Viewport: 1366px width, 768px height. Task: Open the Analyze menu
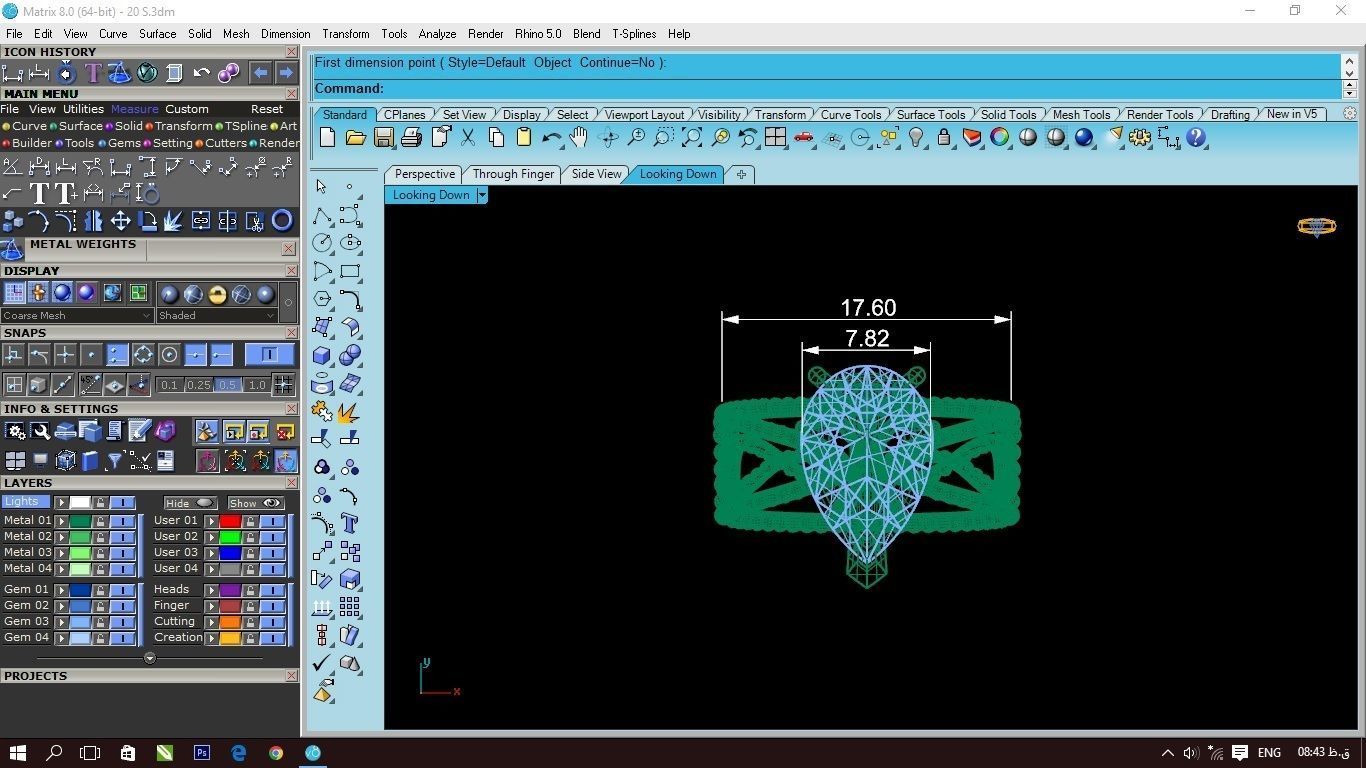[437, 34]
